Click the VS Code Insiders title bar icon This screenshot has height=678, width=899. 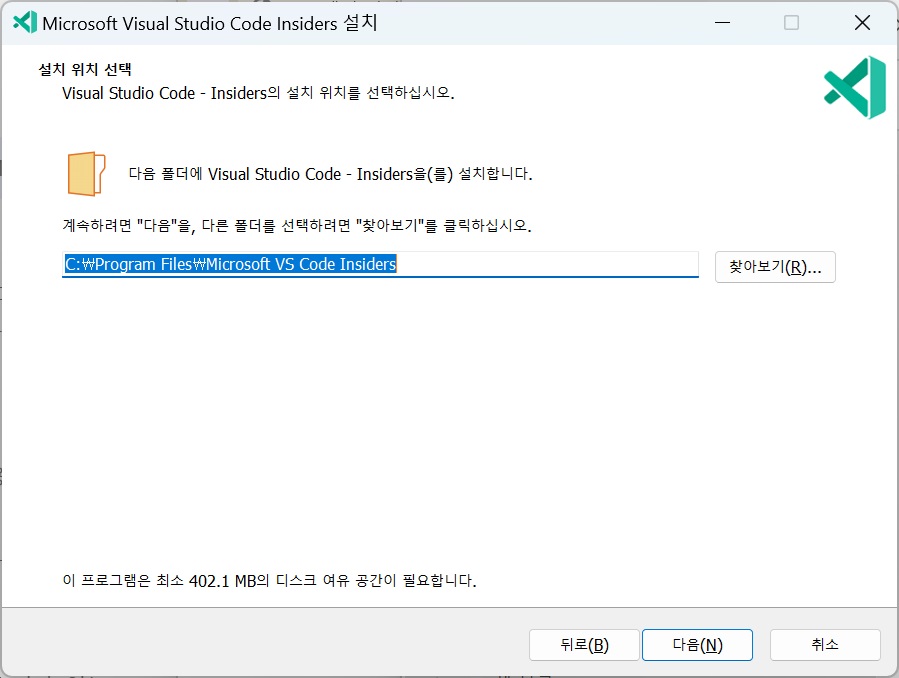[x=23, y=23]
